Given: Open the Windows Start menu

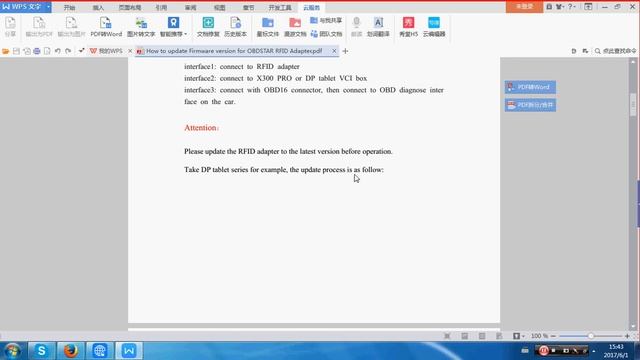Looking at the screenshot, I should point(12,351).
